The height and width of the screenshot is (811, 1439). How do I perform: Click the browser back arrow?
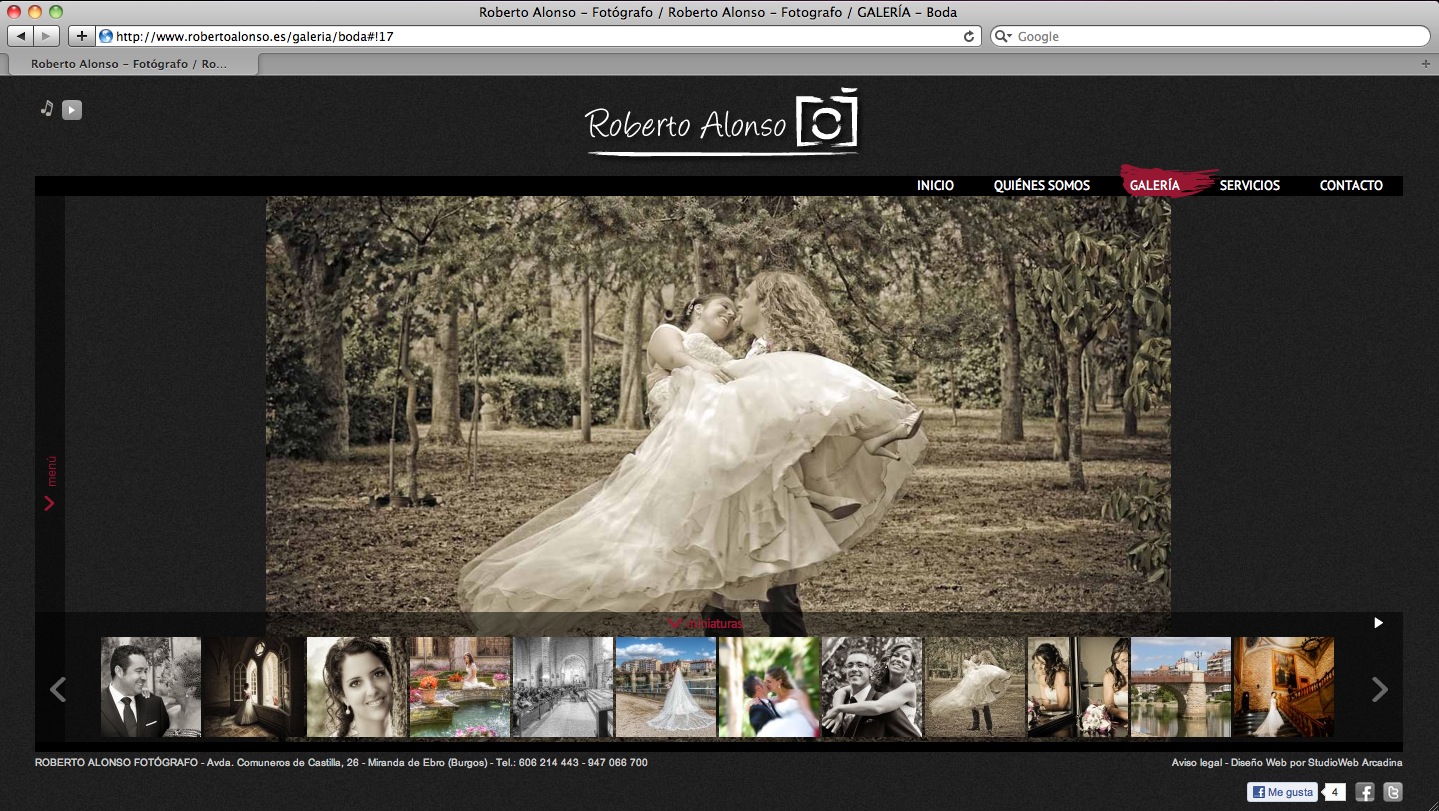coord(20,36)
